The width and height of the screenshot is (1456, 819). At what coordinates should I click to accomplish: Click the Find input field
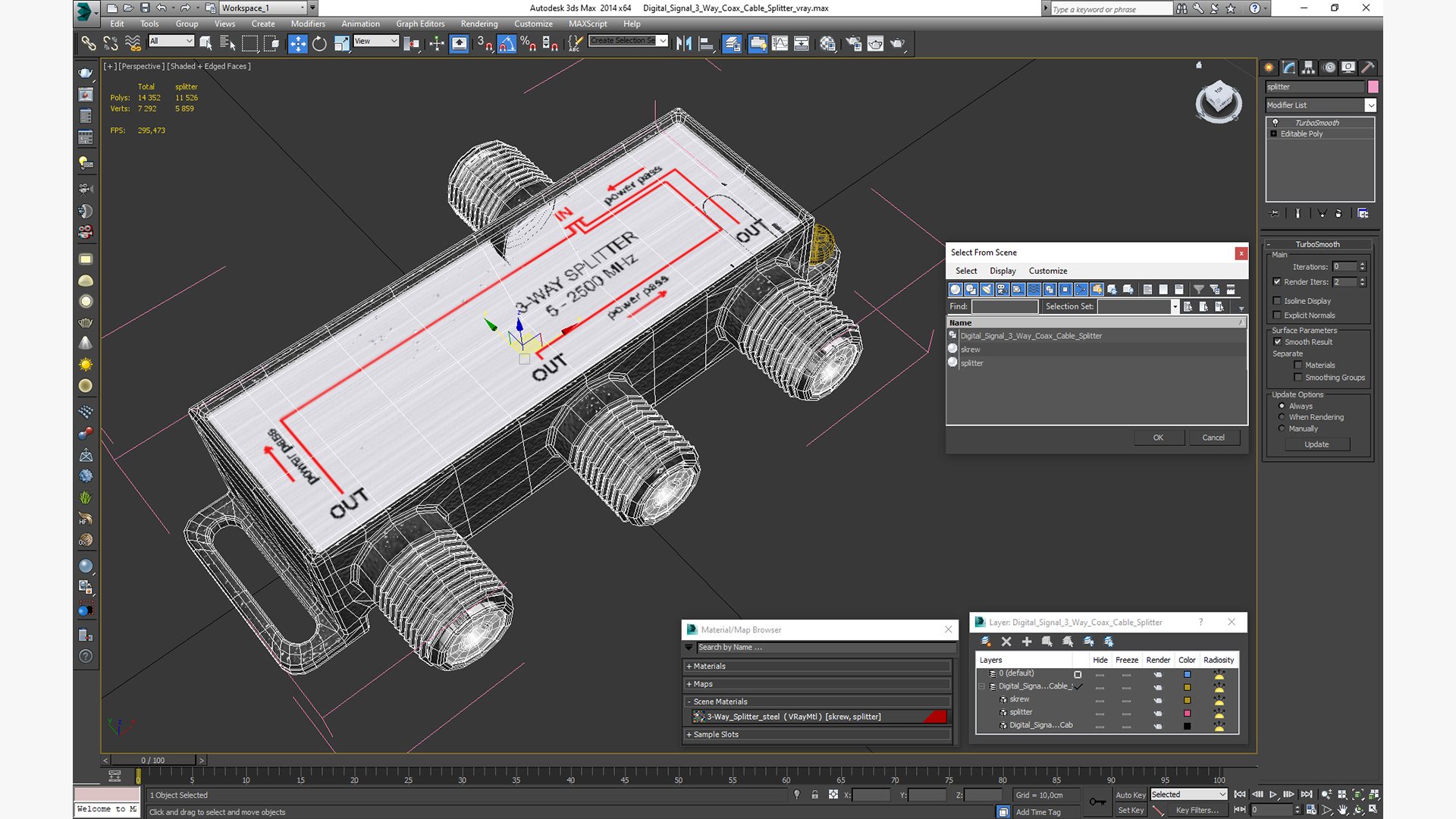click(x=1004, y=306)
